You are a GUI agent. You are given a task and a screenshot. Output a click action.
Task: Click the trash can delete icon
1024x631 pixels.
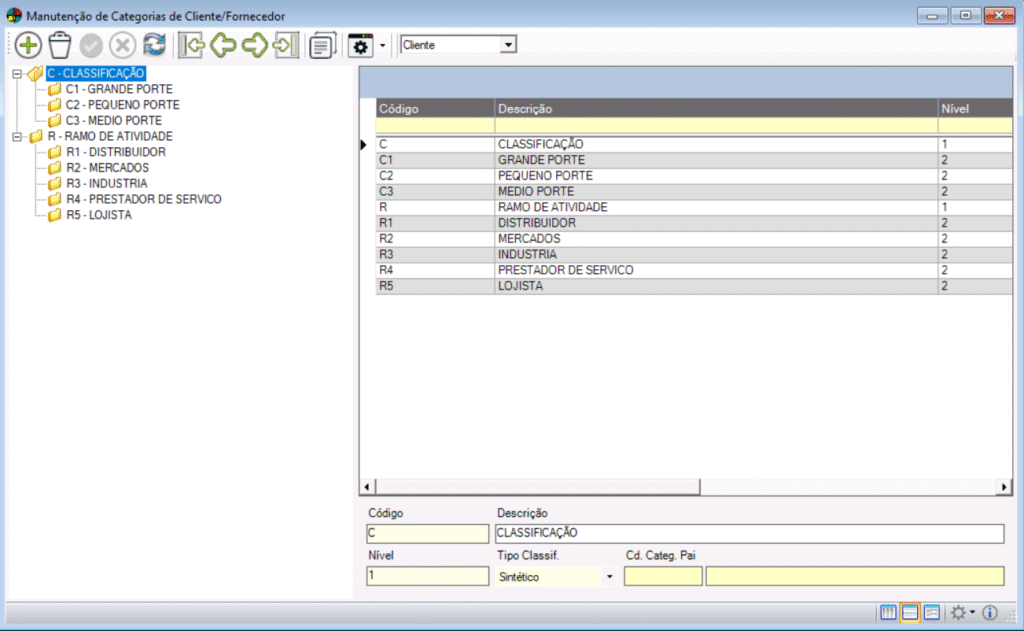click(60, 45)
